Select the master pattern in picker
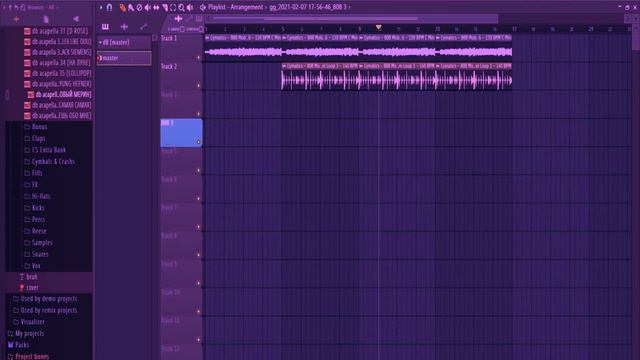640x360 pixels. click(x=124, y=58)
